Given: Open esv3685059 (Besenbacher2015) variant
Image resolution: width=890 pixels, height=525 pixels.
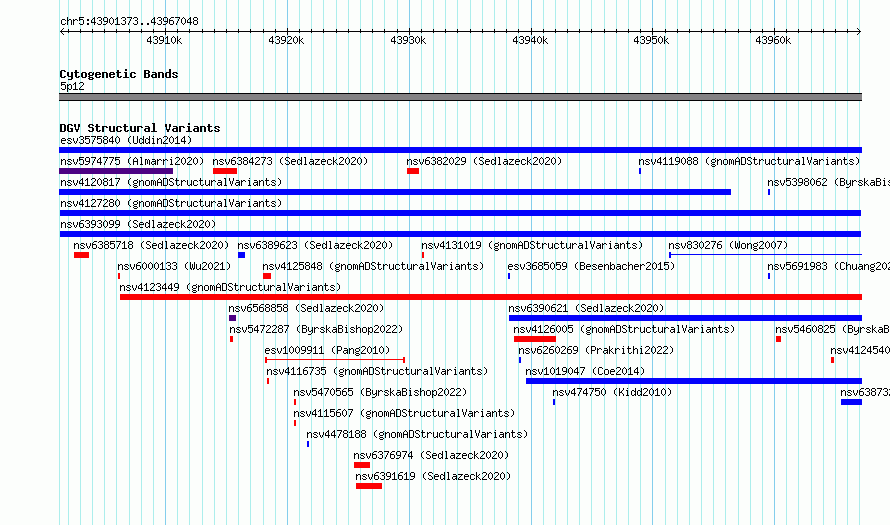Looking at the screenshot, I should [x=591, y=266].
